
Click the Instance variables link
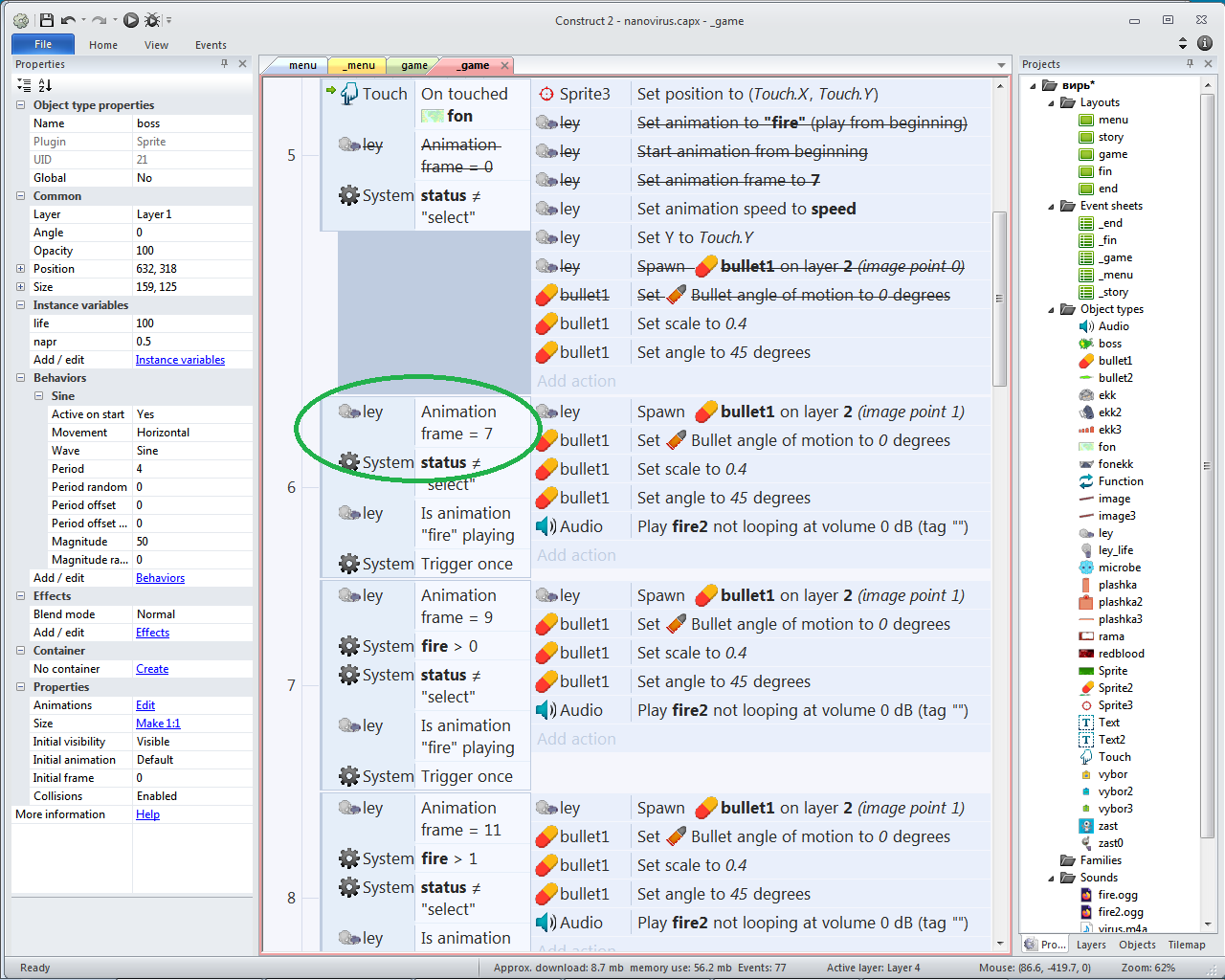(x=180, y=360)
